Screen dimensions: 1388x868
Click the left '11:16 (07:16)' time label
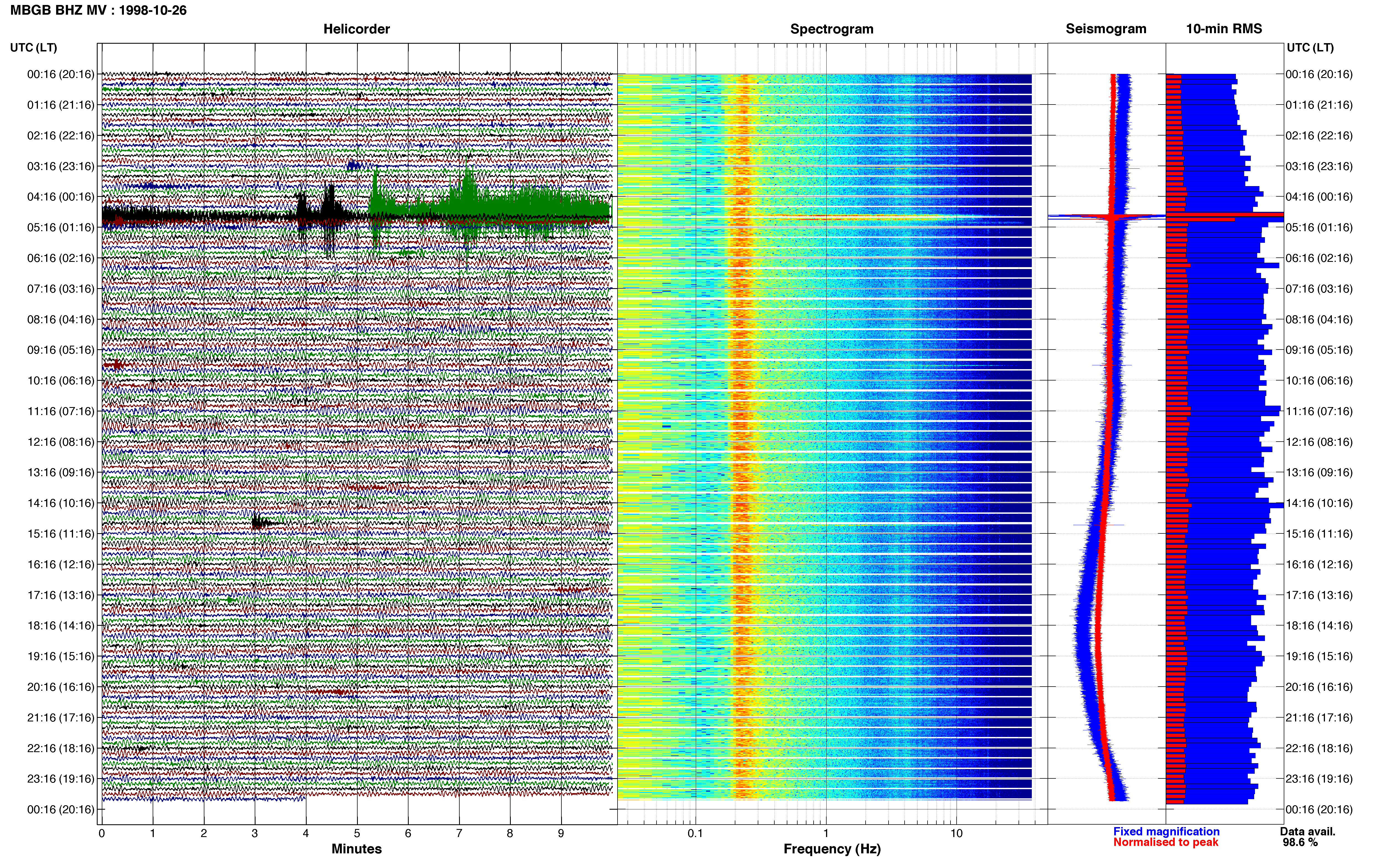[60, 411]
